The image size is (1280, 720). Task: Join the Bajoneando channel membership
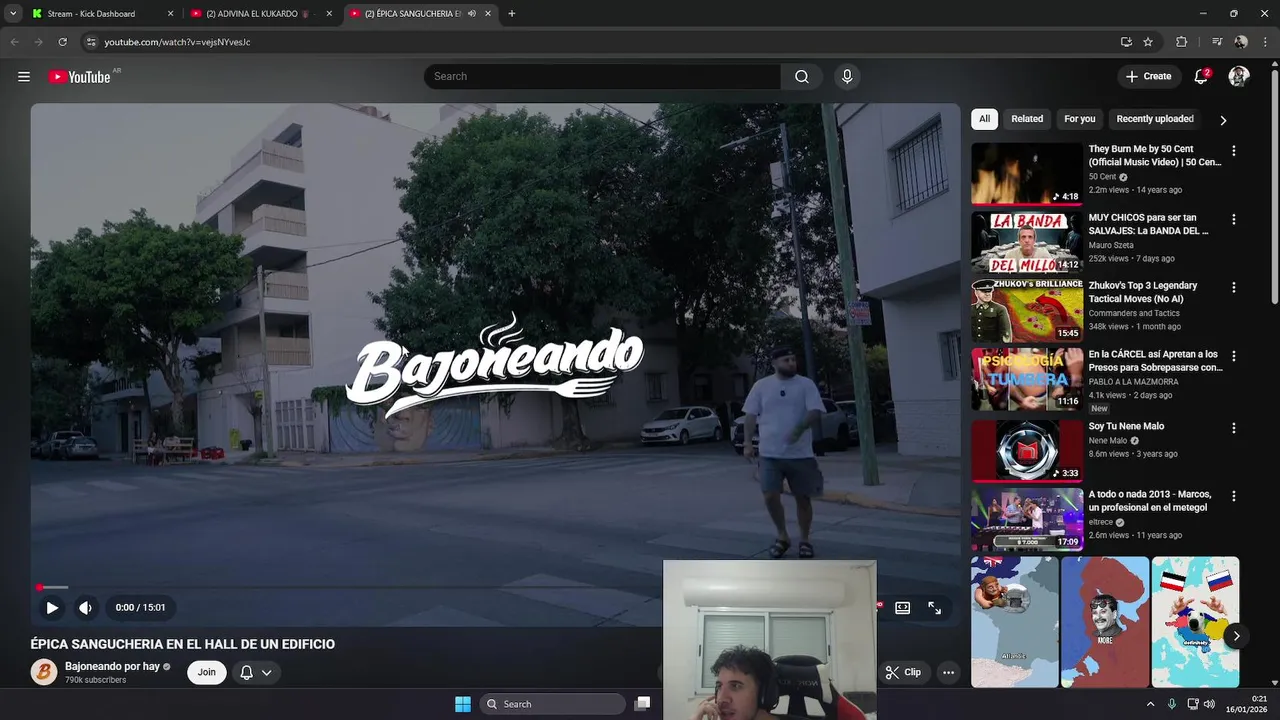click(206, 672)
